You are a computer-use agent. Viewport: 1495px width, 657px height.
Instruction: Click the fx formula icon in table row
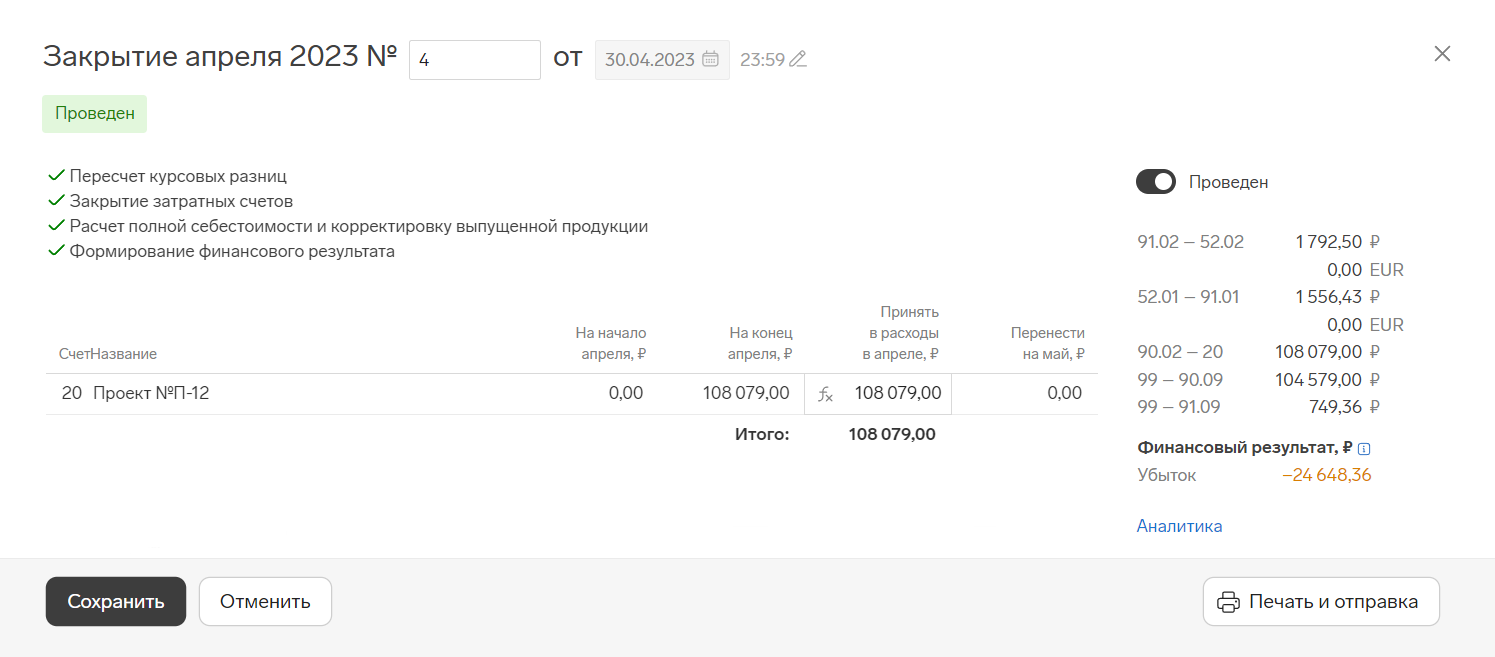(825, 394)
